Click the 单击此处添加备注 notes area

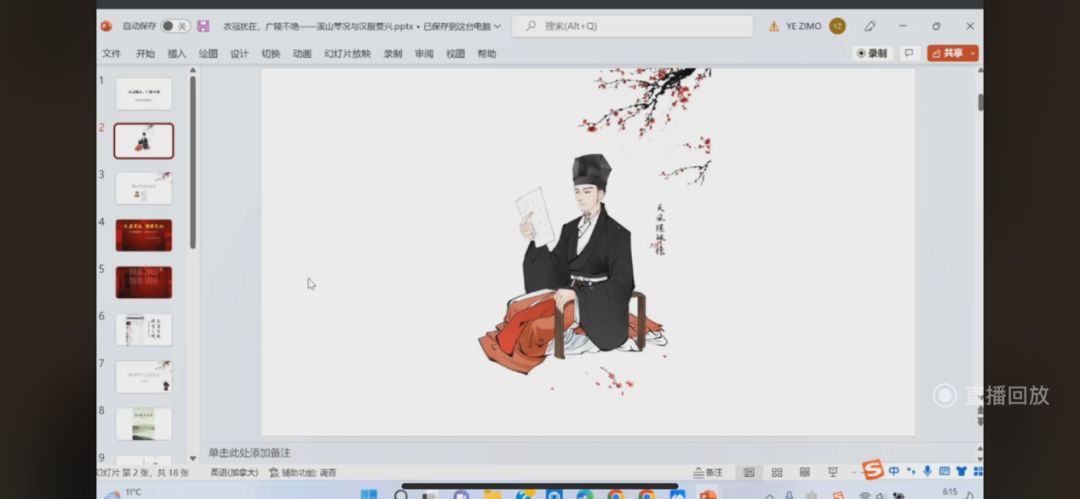point(250,453)
